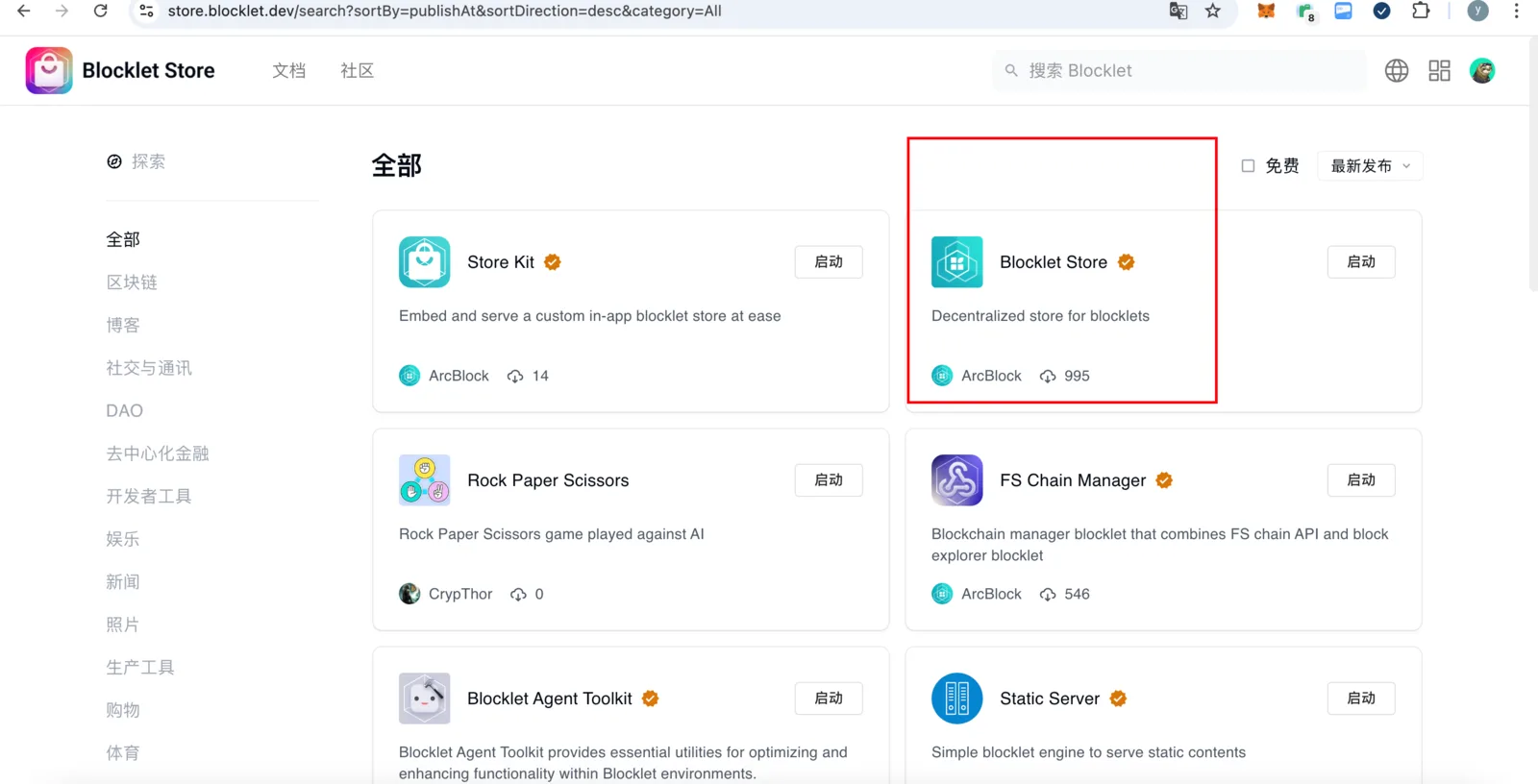1538x784 pixels.
Task: Click the CrypThor author name
Action: [460, 594]
